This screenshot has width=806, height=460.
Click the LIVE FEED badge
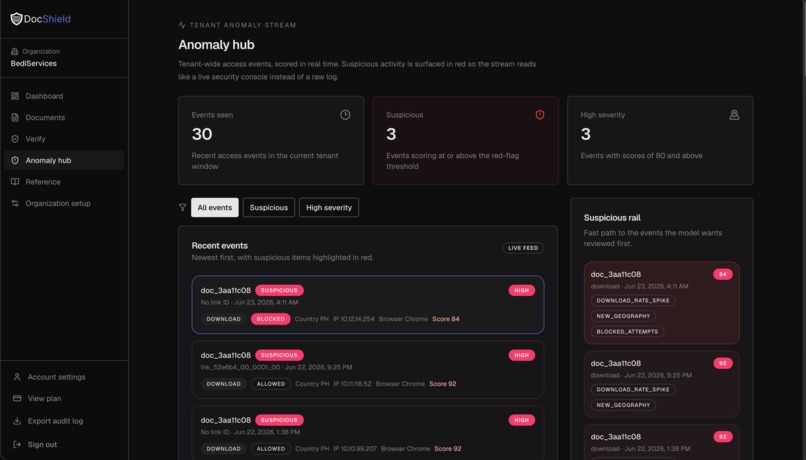523,248
